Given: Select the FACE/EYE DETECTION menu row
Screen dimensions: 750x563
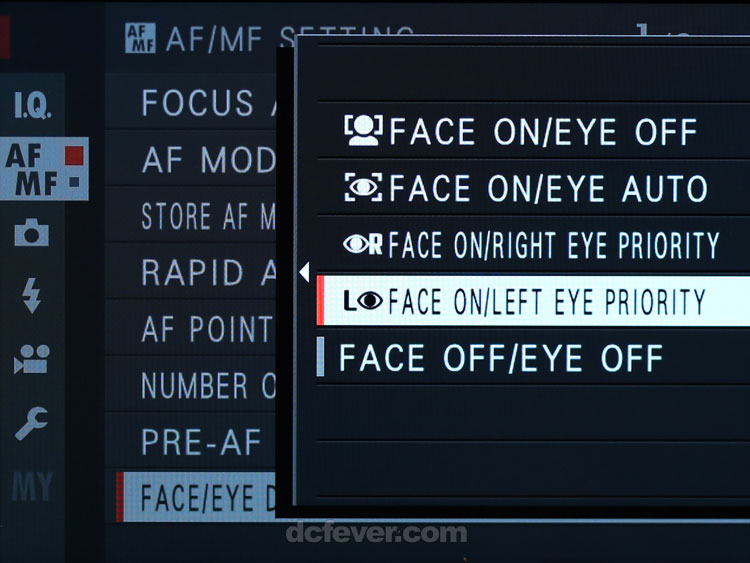Looking at the screenshot, I should tap(196, 497).
